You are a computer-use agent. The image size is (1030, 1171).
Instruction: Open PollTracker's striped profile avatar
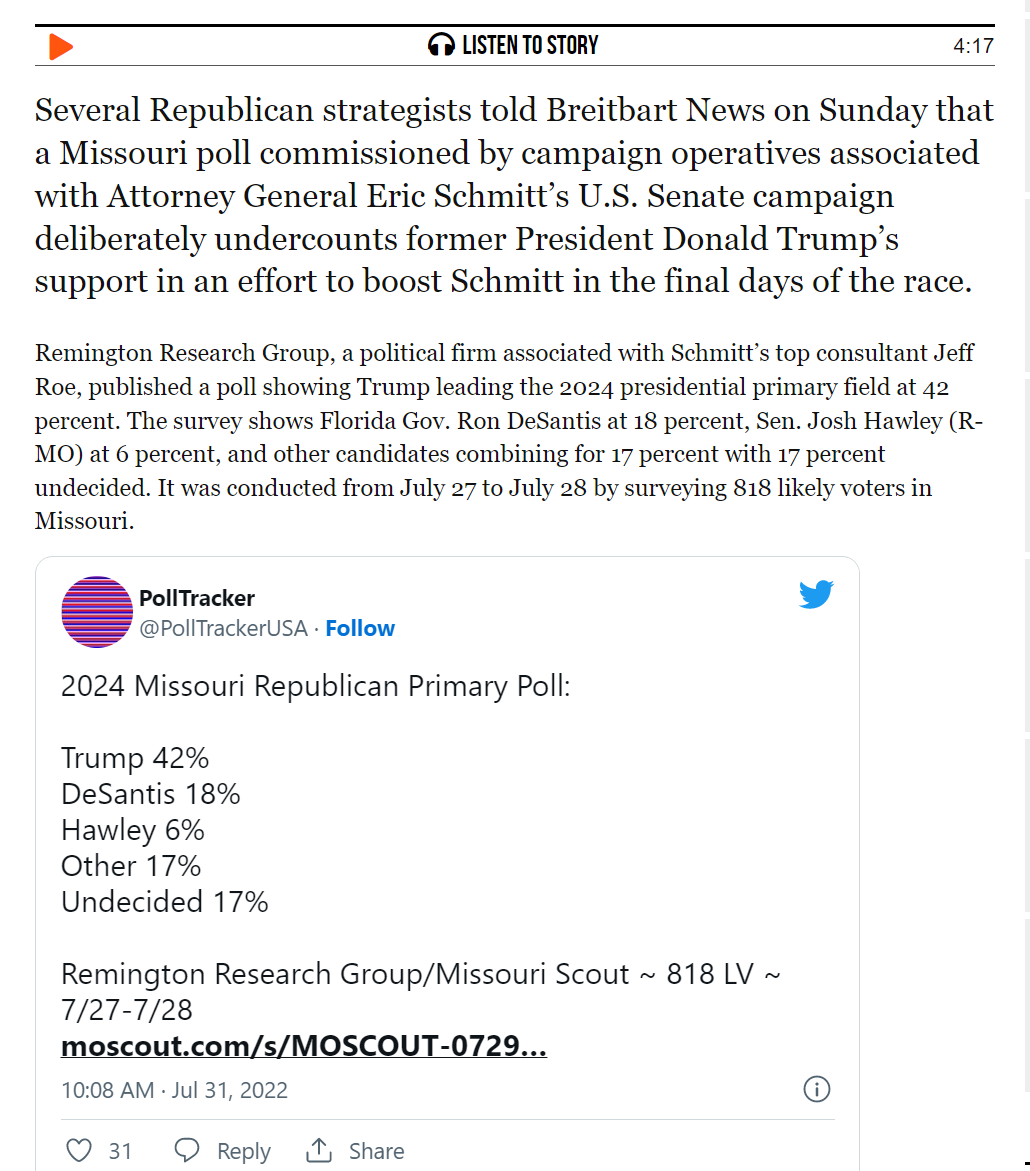97,612
